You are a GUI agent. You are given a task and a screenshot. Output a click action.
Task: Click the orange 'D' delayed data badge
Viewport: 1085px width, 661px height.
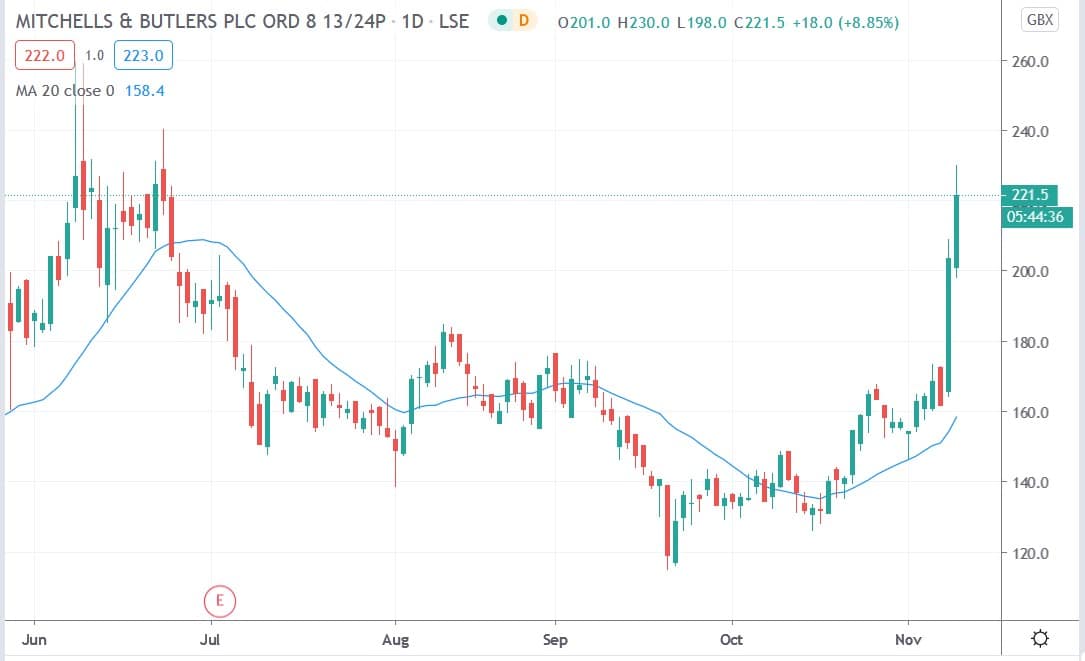(x=524, y=20)
